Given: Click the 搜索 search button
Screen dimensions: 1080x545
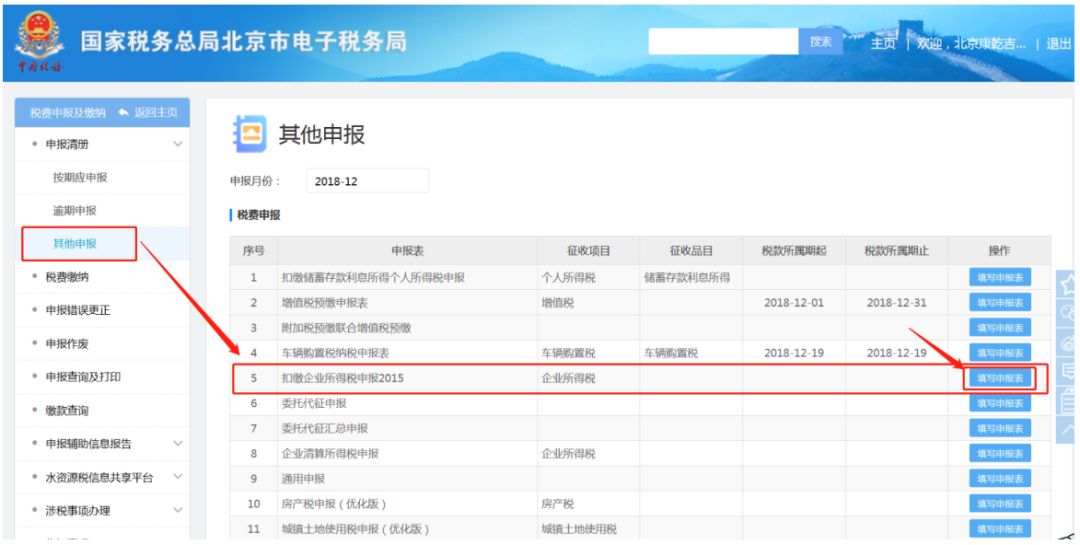Looking at the screenshot, I should [x=820, y=41].
